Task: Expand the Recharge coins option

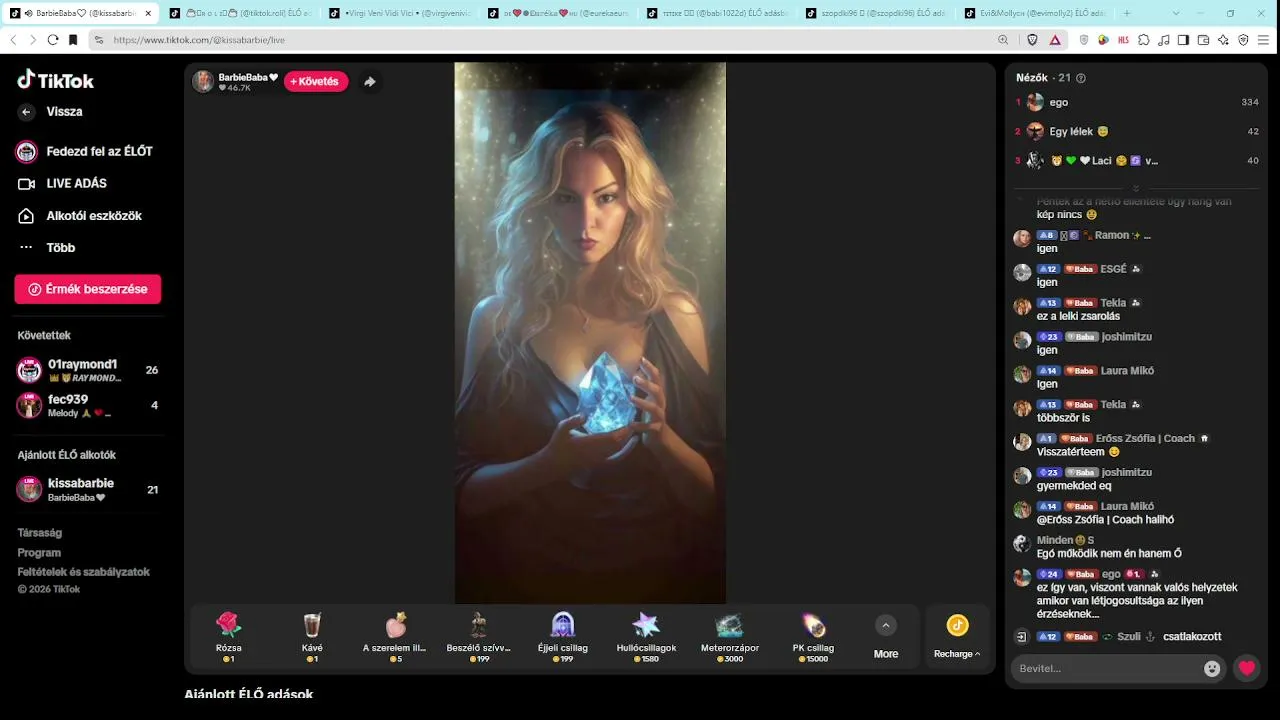Action: [x=957, y=637]
